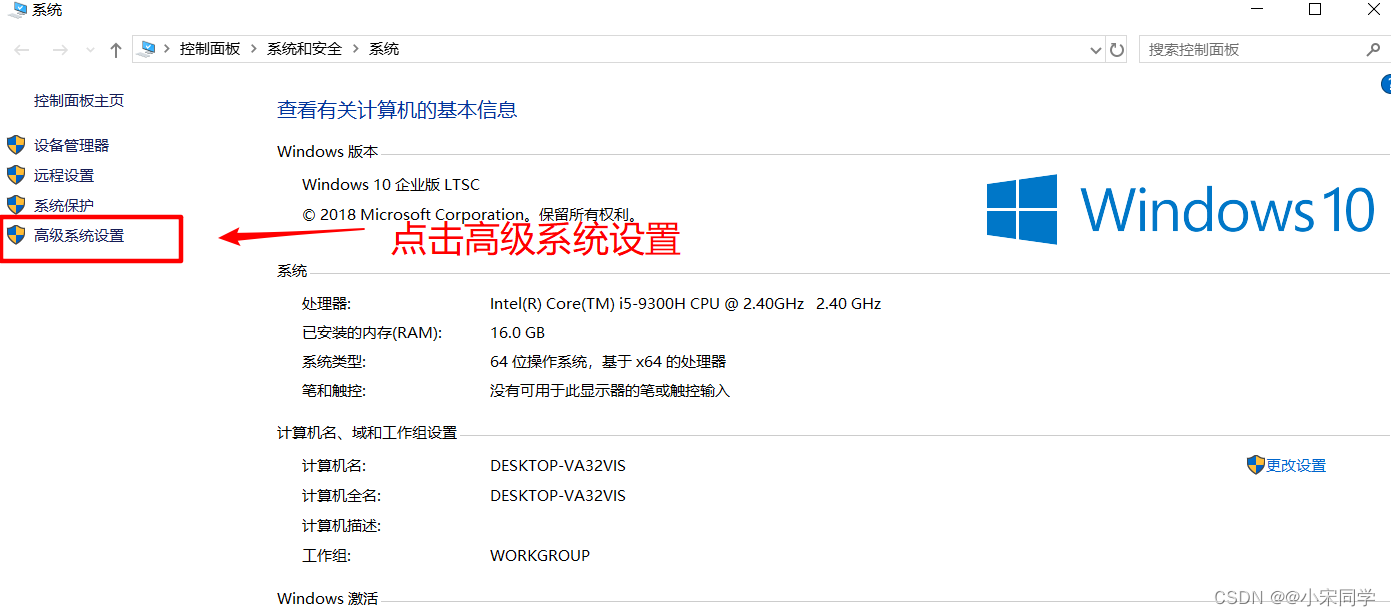Click the shield icon beside 设备管理器

tap(16, 145)
